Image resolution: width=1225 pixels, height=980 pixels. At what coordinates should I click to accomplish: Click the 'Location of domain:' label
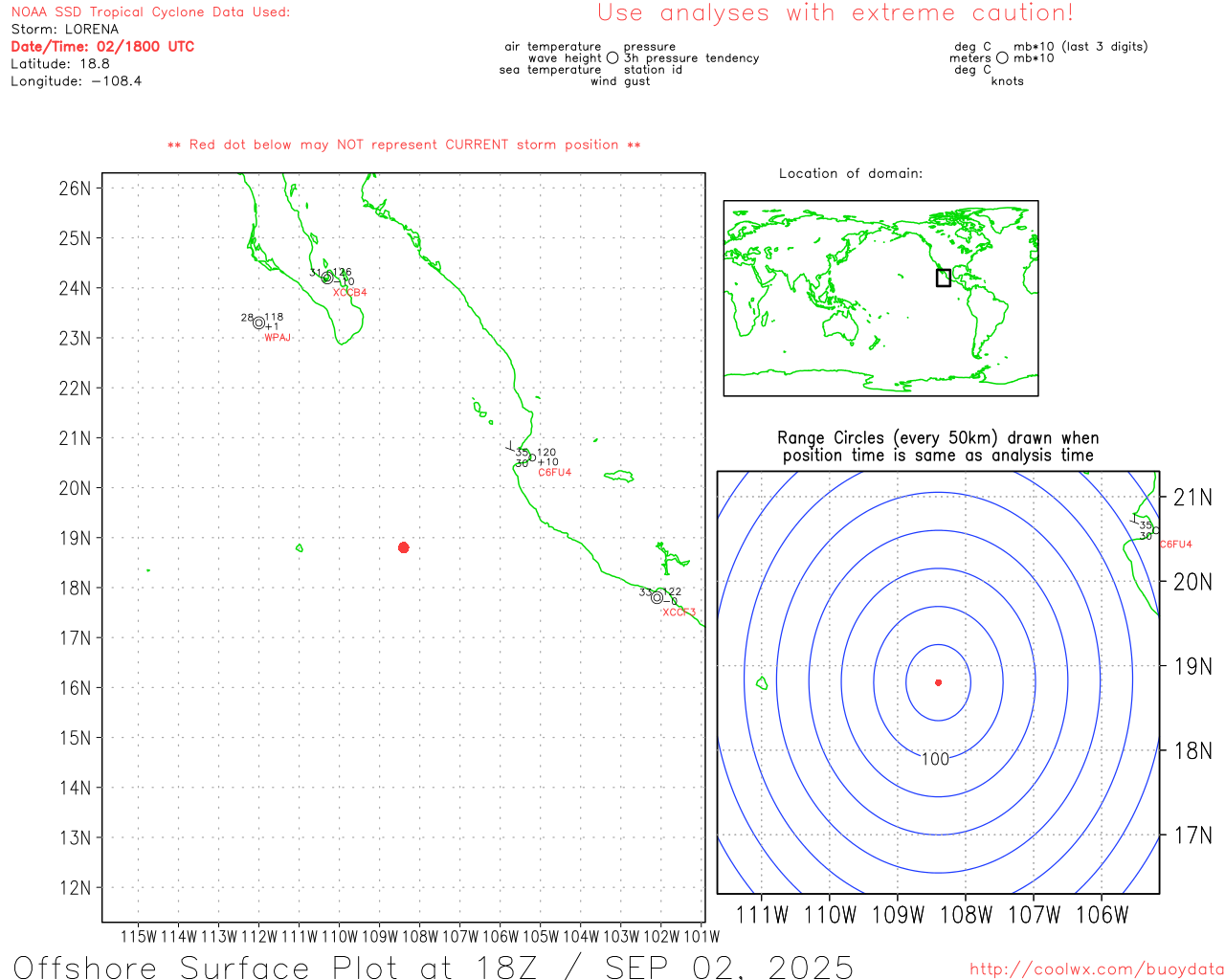pos(851,173)
